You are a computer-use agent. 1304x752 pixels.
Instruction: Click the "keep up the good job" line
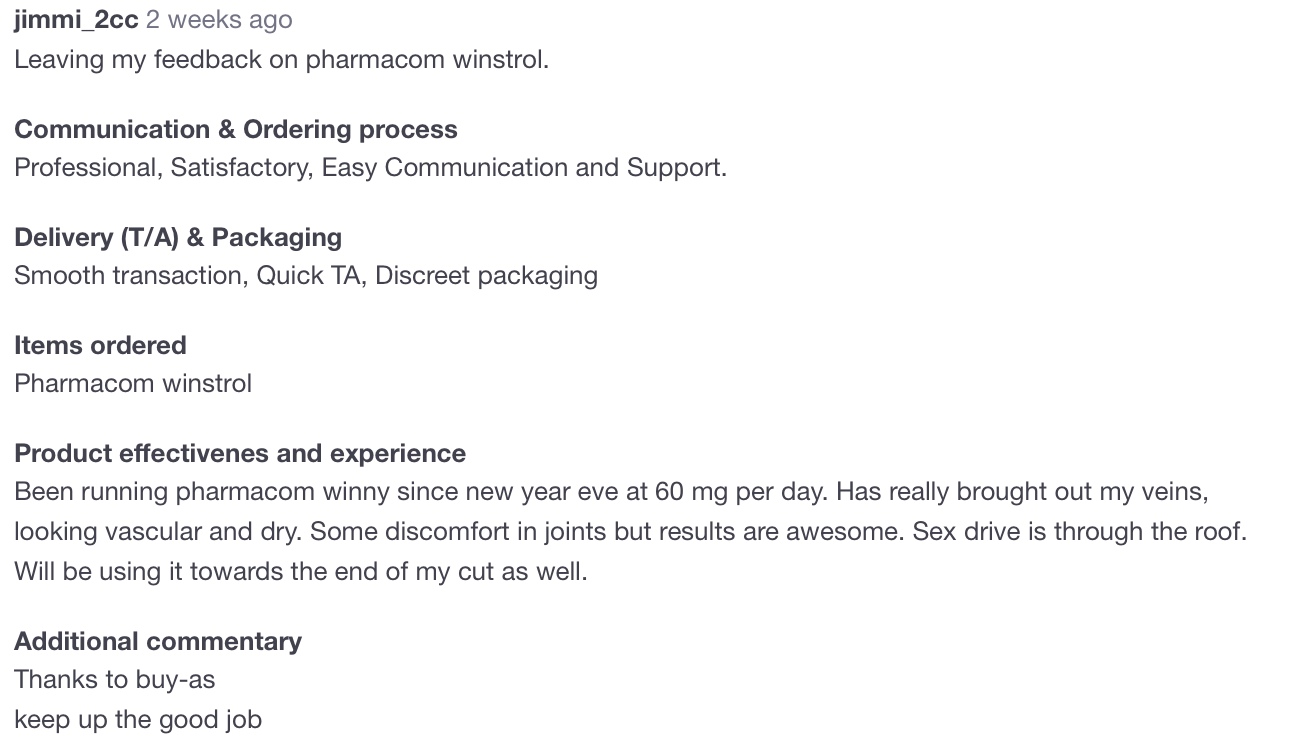(138, 720)
